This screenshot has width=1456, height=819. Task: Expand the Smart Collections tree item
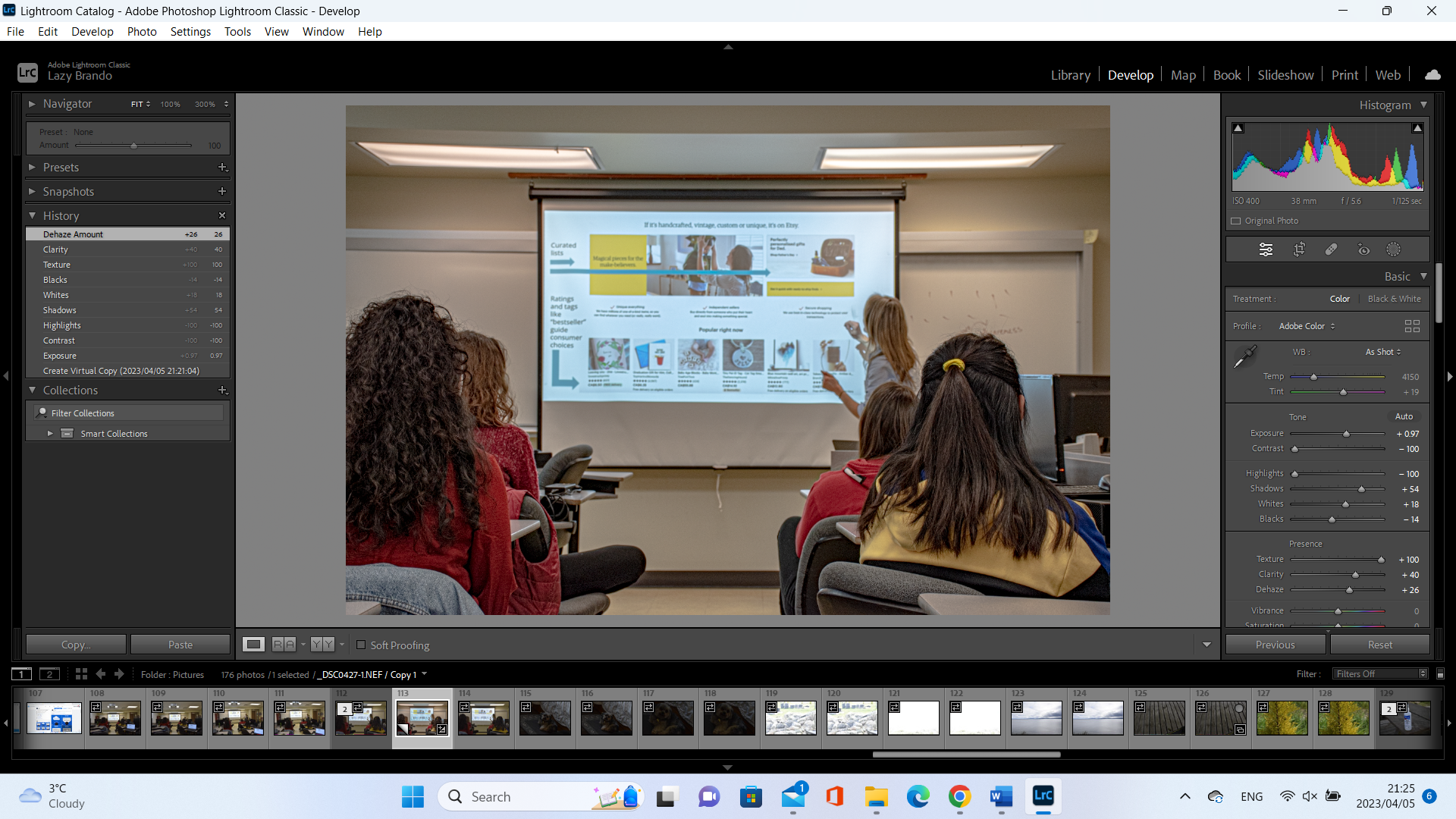50,434
